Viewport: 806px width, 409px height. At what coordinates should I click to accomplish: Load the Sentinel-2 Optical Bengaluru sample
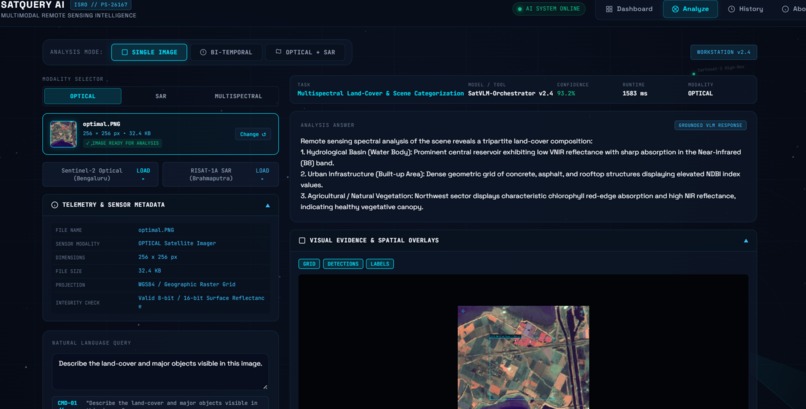pyautogui.click(x=101, y=175)
